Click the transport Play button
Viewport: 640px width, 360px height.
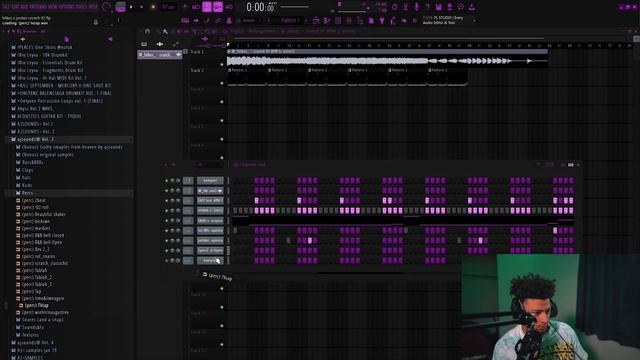pyautogui.click(x=131, y=7)
